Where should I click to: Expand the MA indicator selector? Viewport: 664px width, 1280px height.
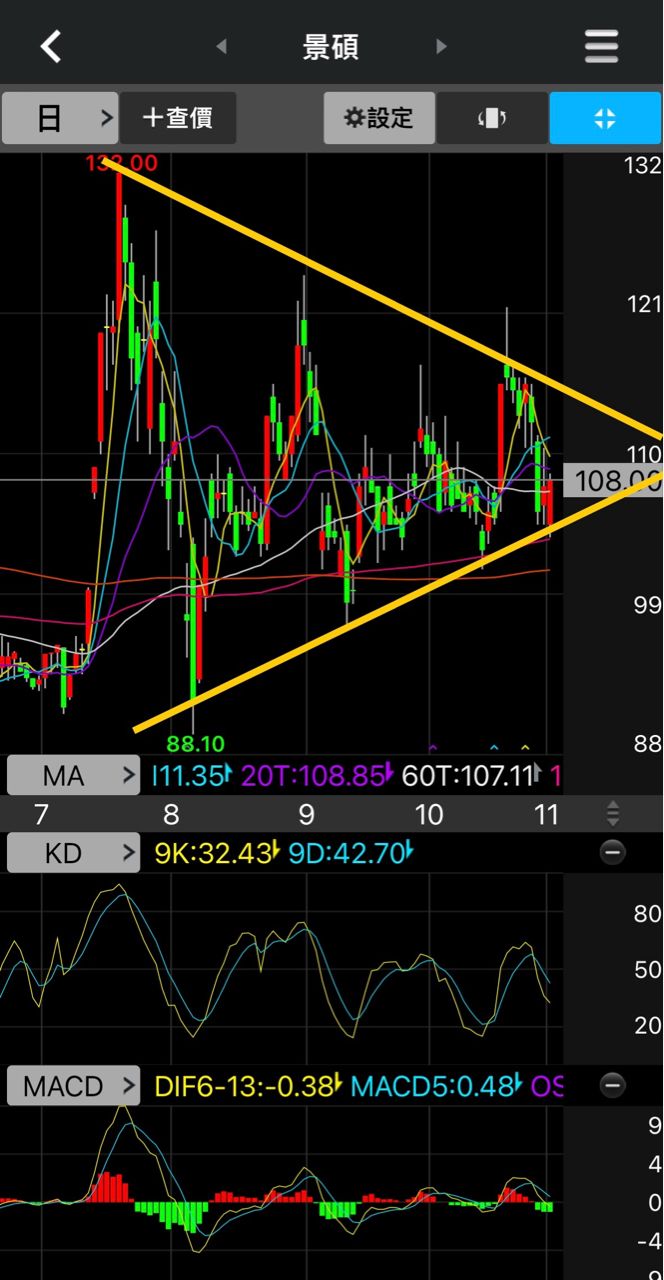pyautogui.click(x=74, y=775)
